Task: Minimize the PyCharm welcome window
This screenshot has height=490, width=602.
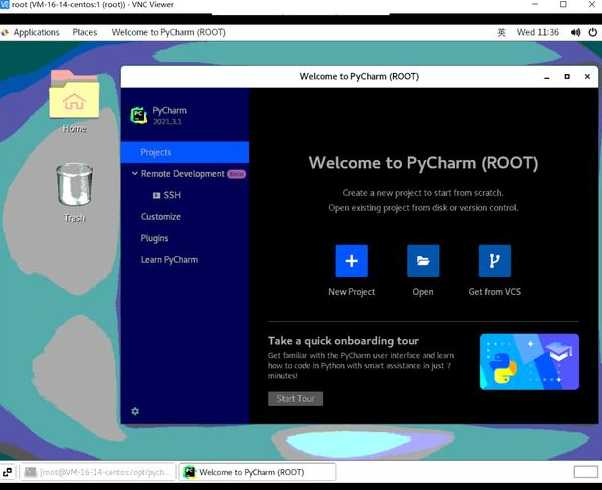Action: click(547, 77)
